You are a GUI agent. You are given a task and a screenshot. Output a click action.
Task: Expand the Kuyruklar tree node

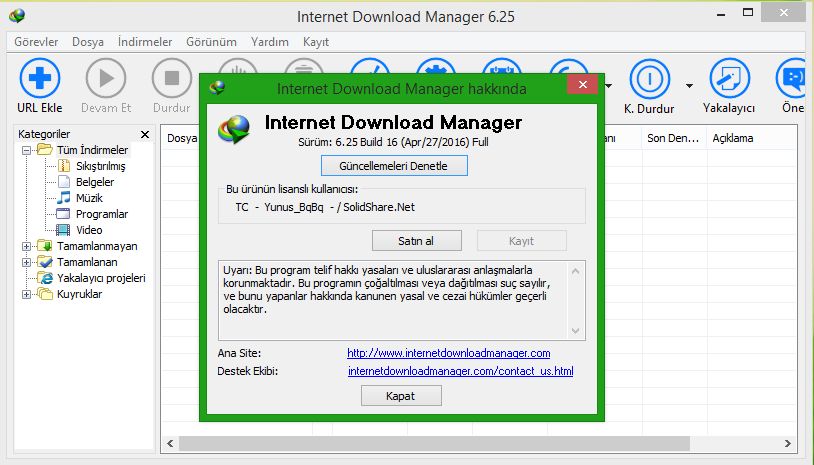coord(26,295)
